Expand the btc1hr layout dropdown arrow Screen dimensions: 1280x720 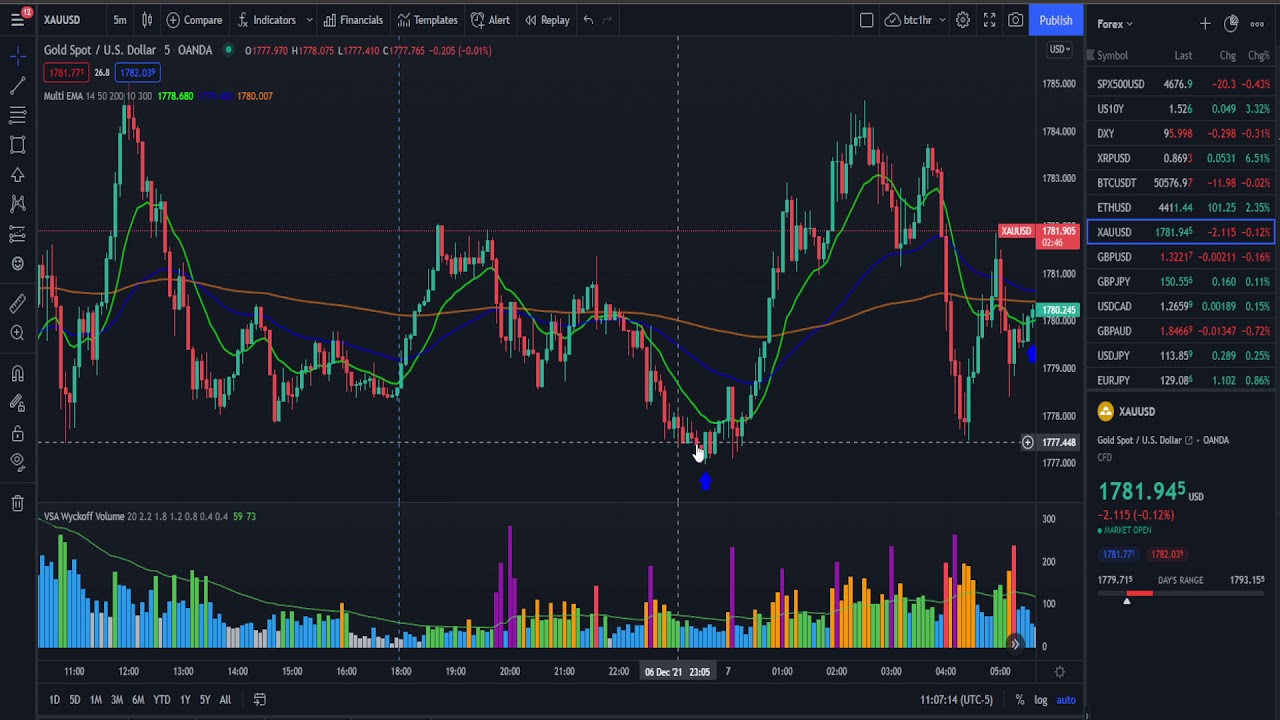[942, 20]
